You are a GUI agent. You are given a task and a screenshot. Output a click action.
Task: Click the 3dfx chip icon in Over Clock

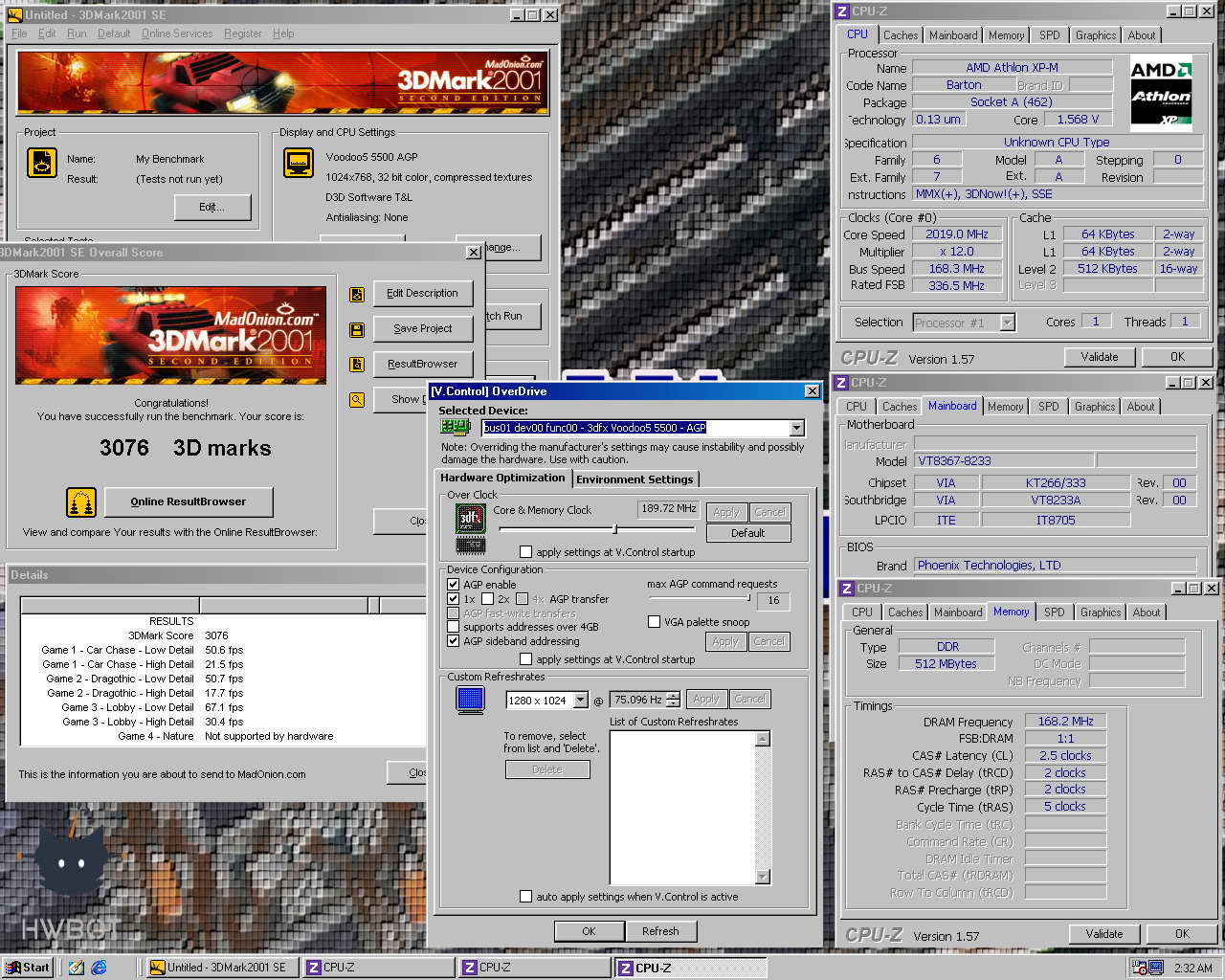click(470, 519)
